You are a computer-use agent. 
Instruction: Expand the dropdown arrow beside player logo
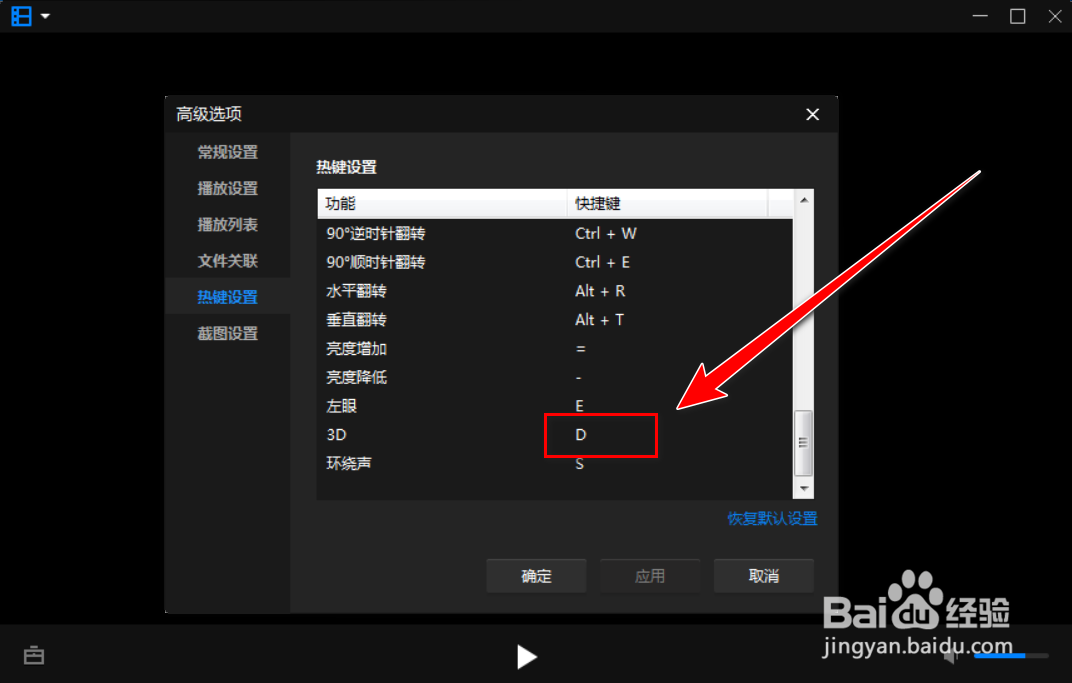(x=45, y=16)
